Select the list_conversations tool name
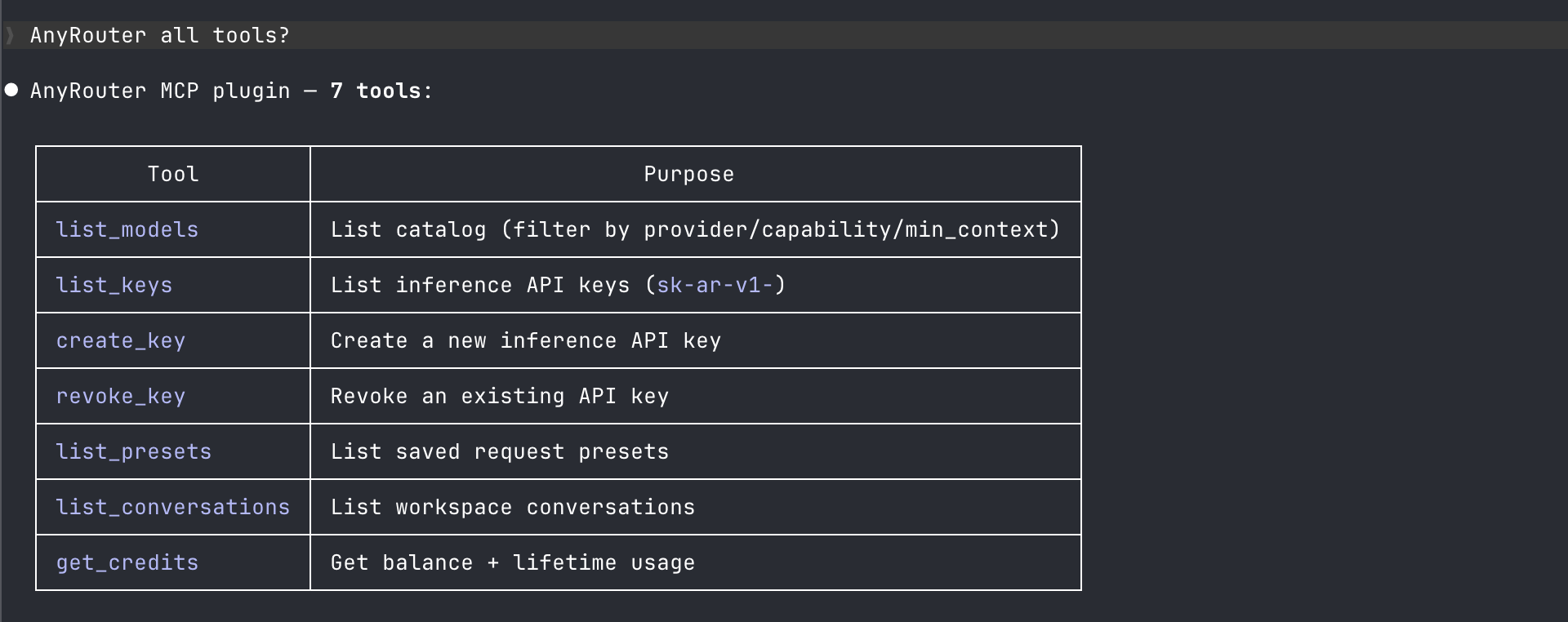The width and height of the screenshot is (1568, 622). [x=173, y=507]
